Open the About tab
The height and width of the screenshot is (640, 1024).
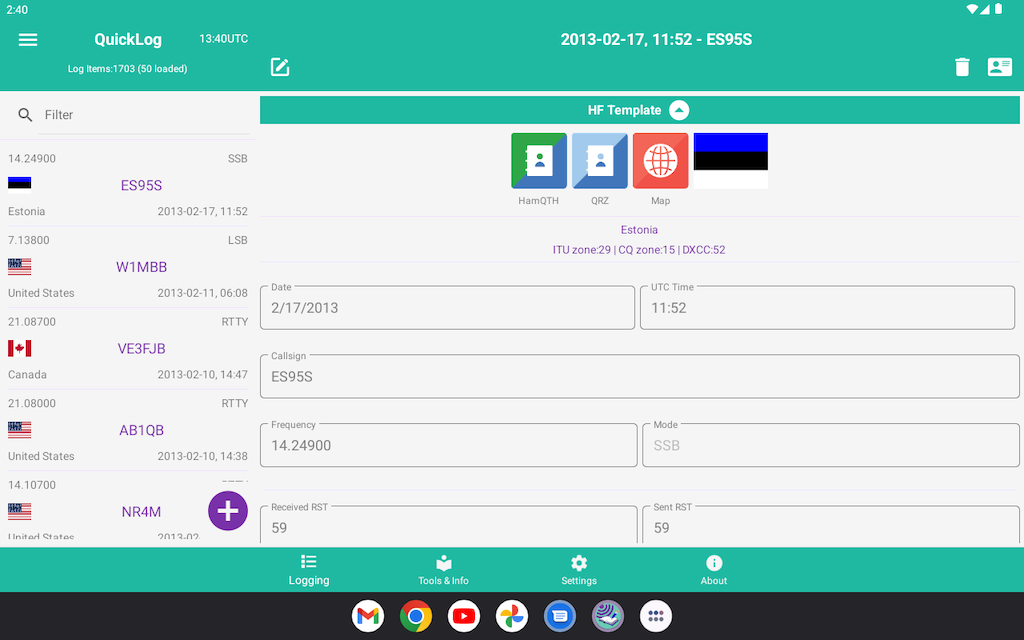[x=714, y=570]
